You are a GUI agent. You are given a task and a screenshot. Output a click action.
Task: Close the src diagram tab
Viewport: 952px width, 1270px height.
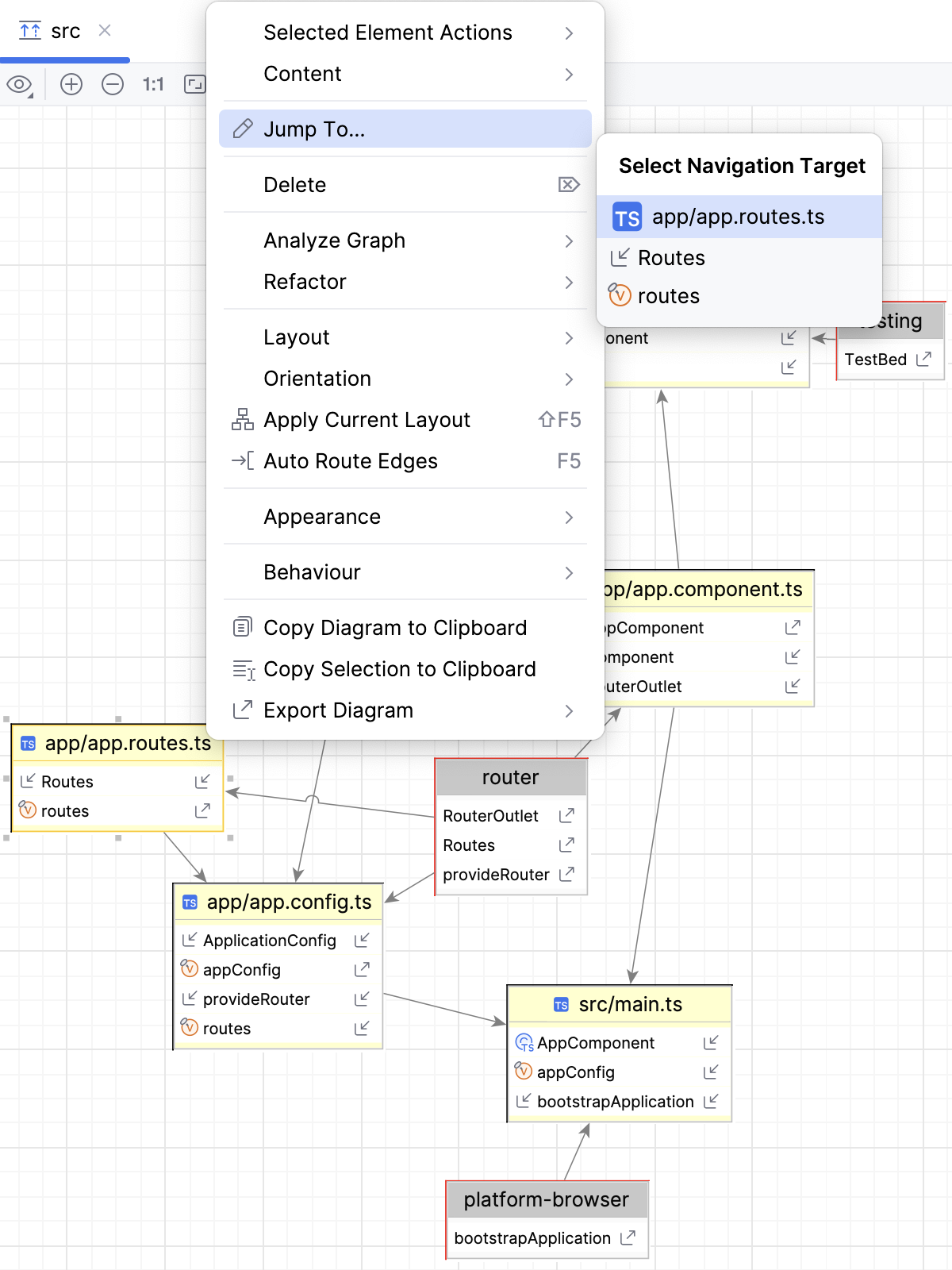click(105, 30)
